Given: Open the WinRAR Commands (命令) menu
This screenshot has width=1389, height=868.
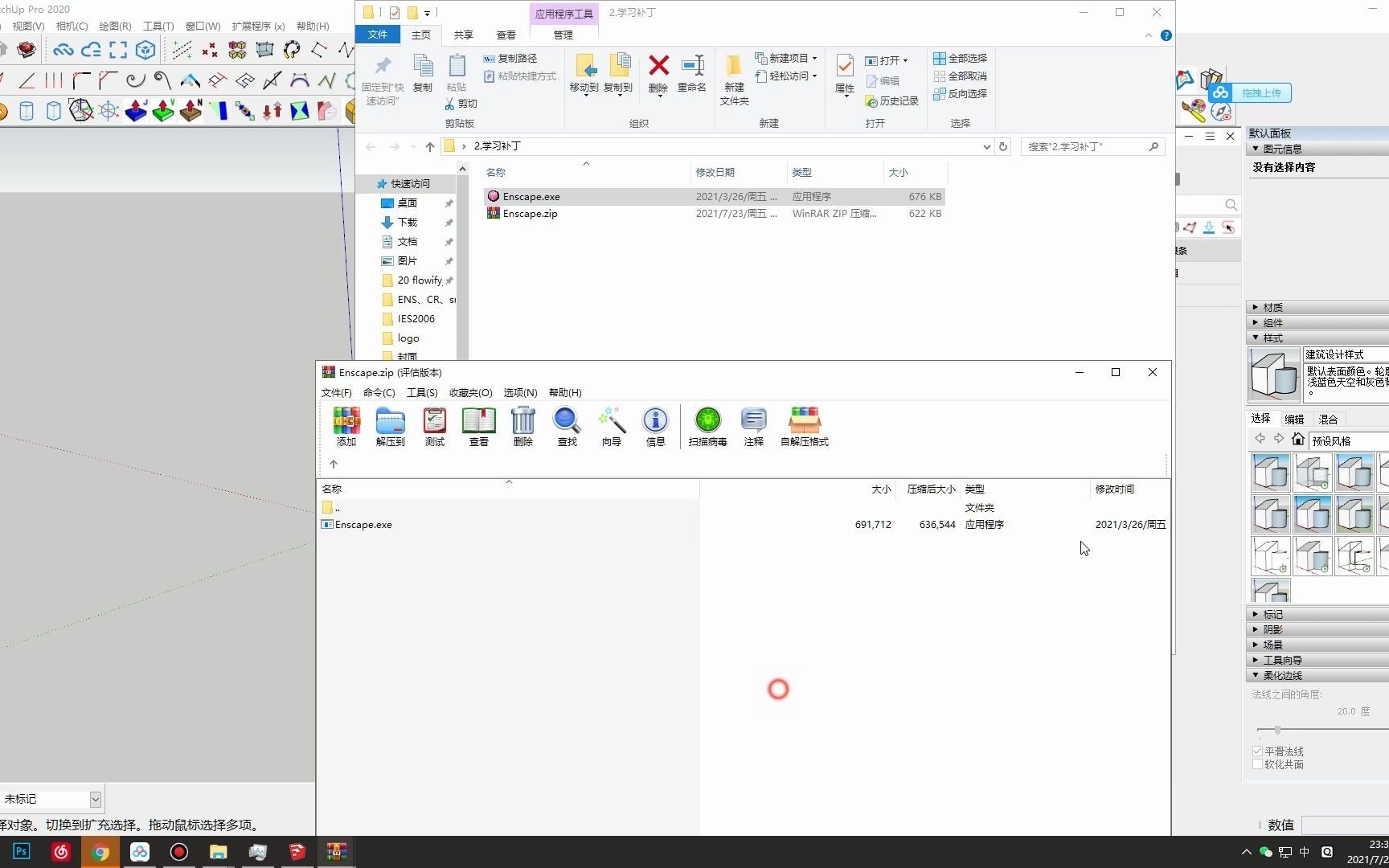Looking at the screenshot, I should 379,392.
